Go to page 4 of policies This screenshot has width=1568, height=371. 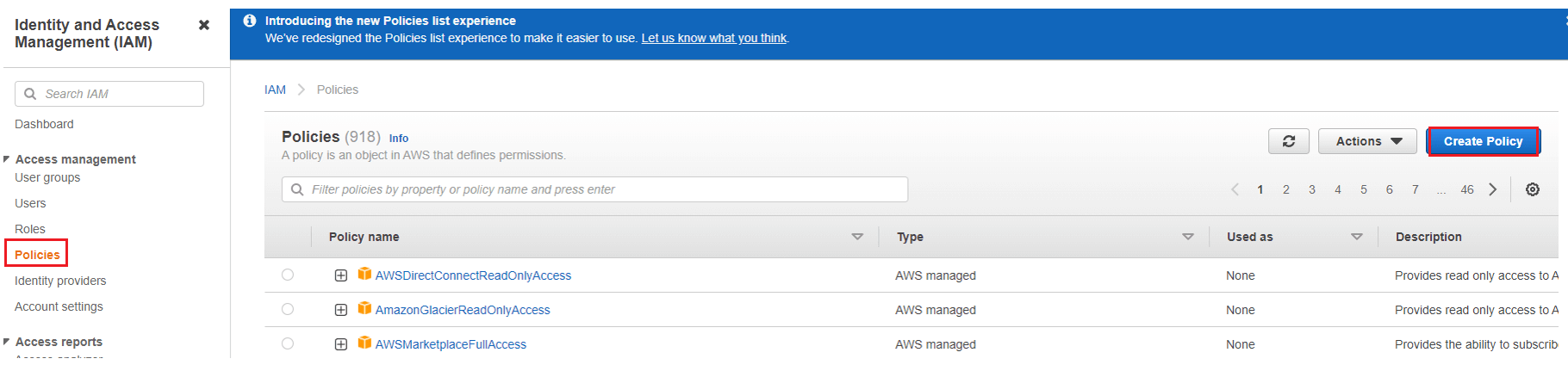(1338, 189)
